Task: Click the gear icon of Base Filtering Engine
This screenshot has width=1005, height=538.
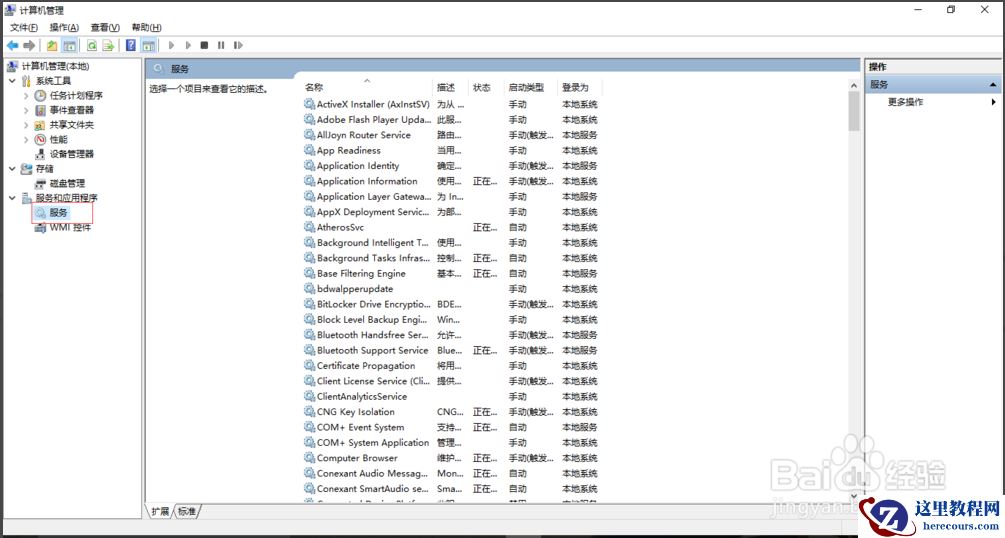Action: (310, 273)
